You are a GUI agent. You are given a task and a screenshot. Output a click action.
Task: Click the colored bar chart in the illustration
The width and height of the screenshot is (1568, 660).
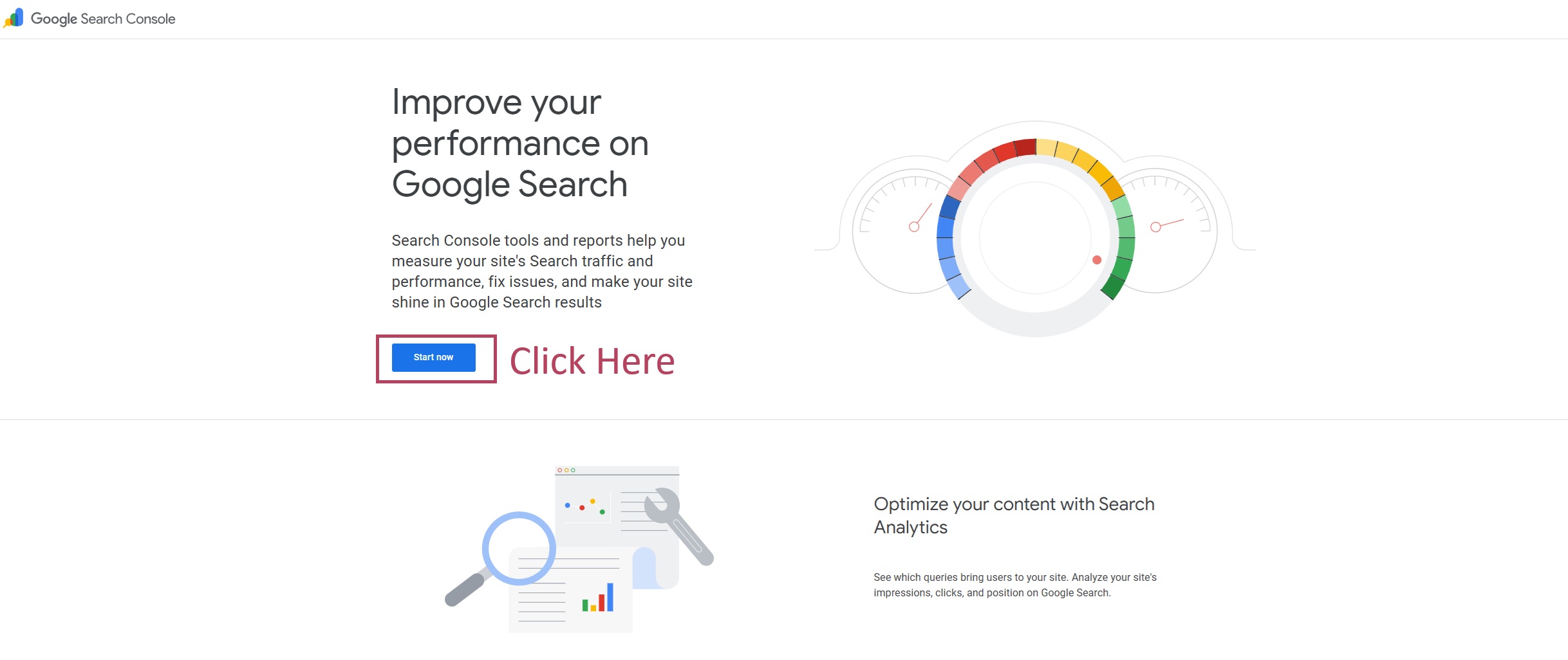pyautogui.click(x=598, y=598)
